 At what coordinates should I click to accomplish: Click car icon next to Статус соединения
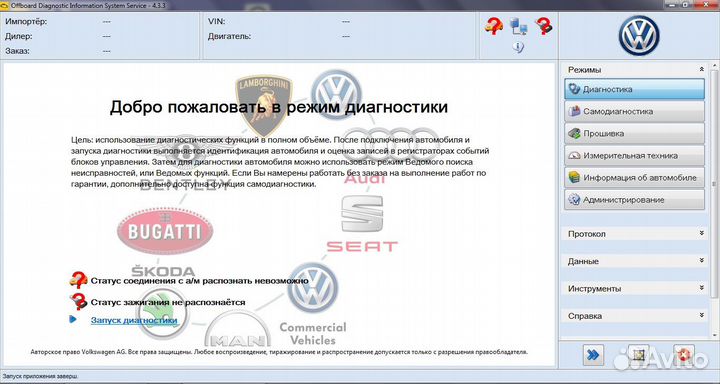pos(79,280)
